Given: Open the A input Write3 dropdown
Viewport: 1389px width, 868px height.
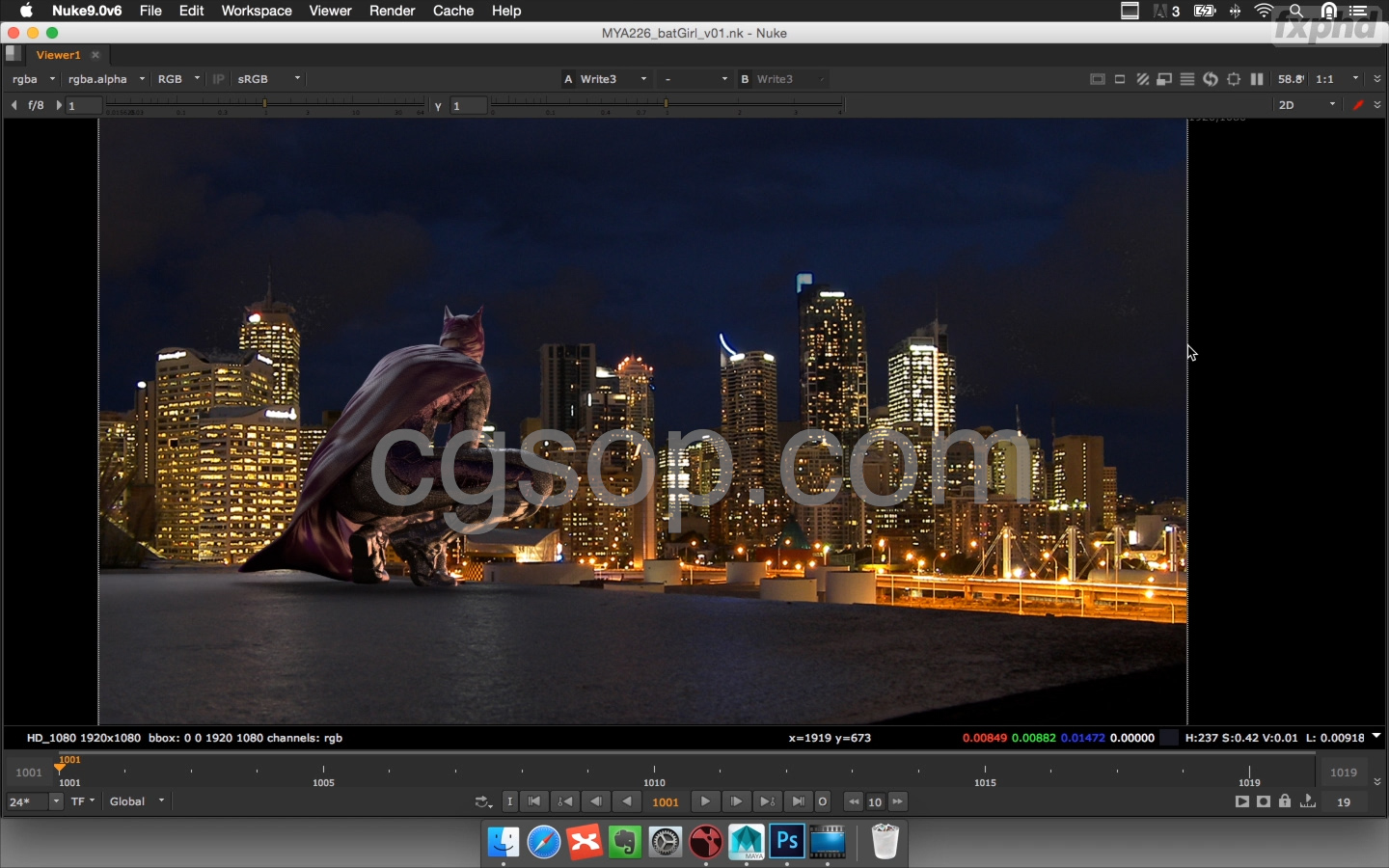Looking at the screenshot, I should coord(614,79).
